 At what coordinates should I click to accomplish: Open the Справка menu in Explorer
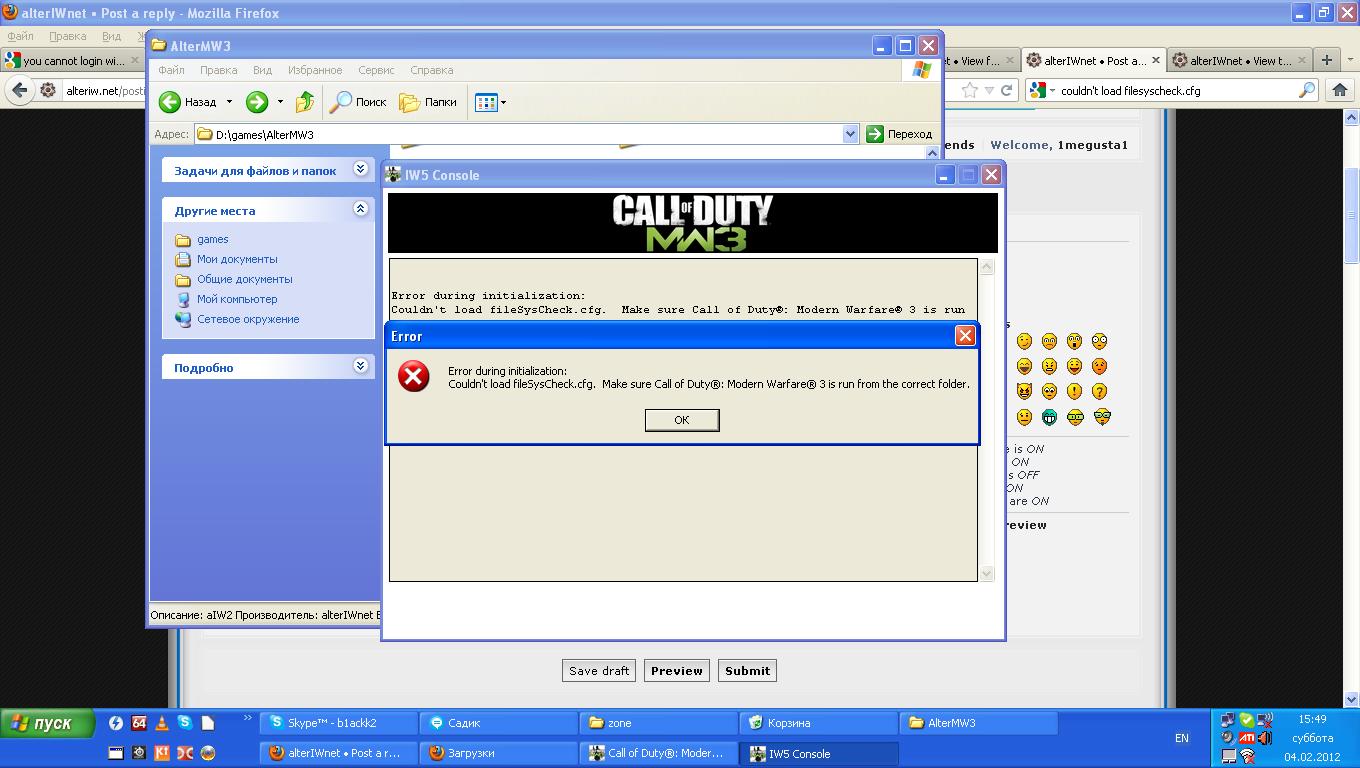pyautogui.click(x=432, y=70)
